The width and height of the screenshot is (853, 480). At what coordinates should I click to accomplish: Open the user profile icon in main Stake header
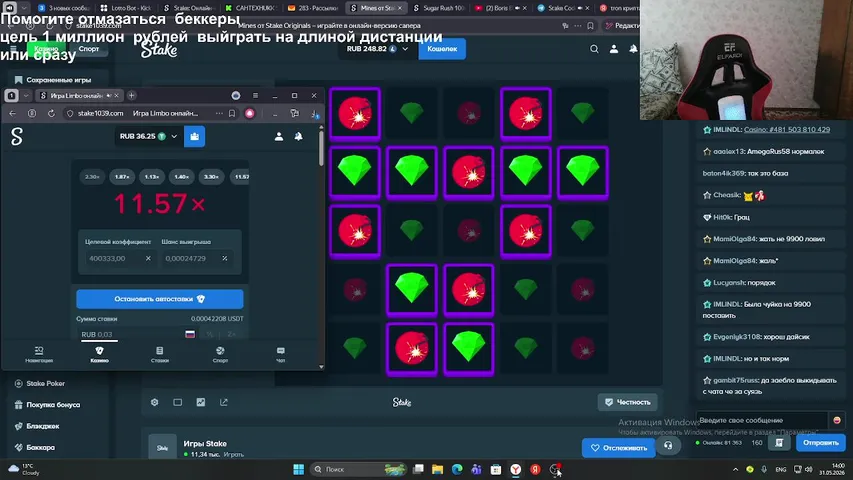614,49
